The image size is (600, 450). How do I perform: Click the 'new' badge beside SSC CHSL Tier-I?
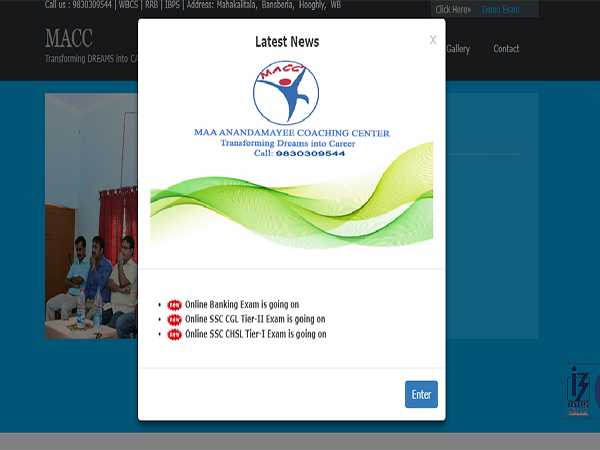pos(175,334)
